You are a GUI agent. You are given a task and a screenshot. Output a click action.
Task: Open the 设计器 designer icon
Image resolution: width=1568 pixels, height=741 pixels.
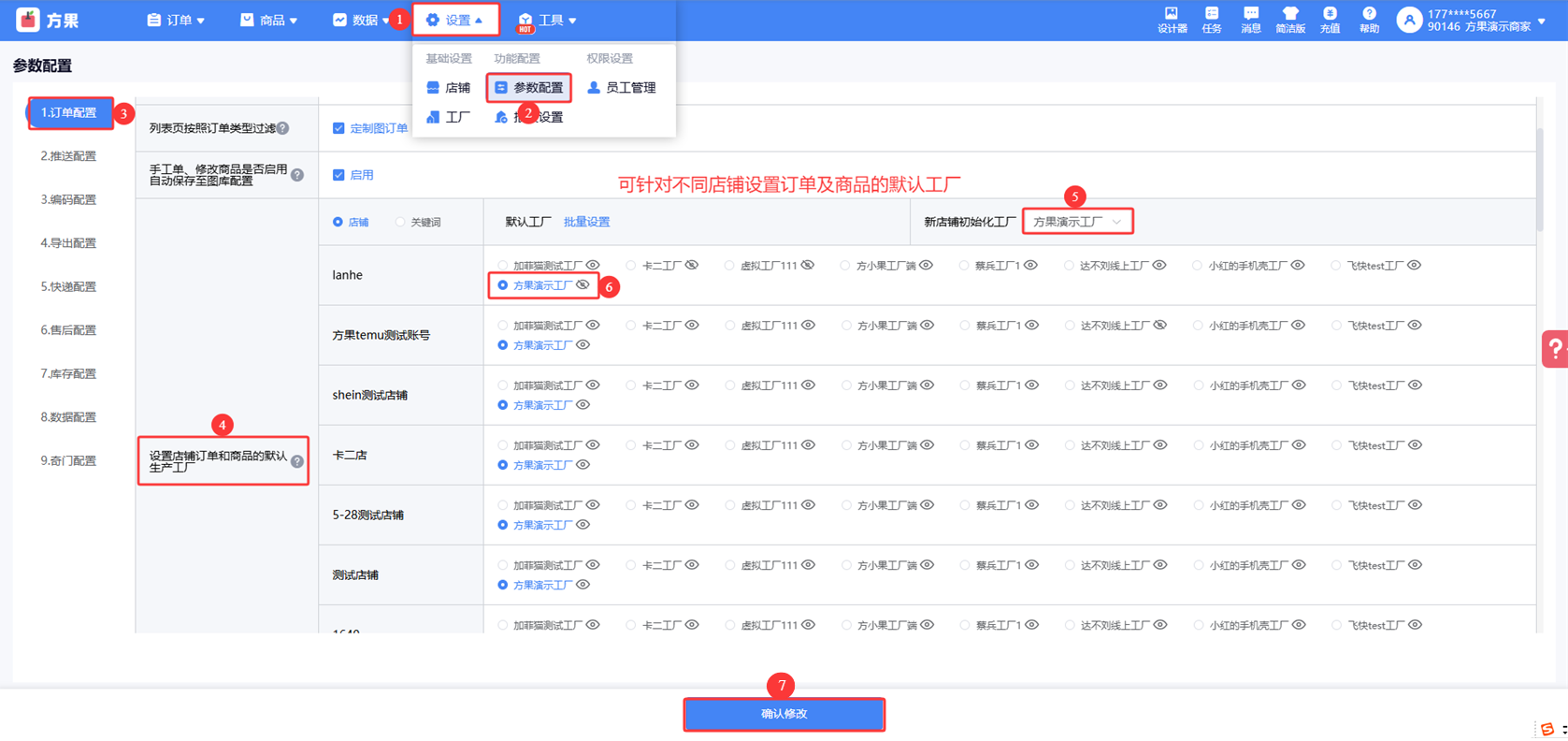point(1172,20)
